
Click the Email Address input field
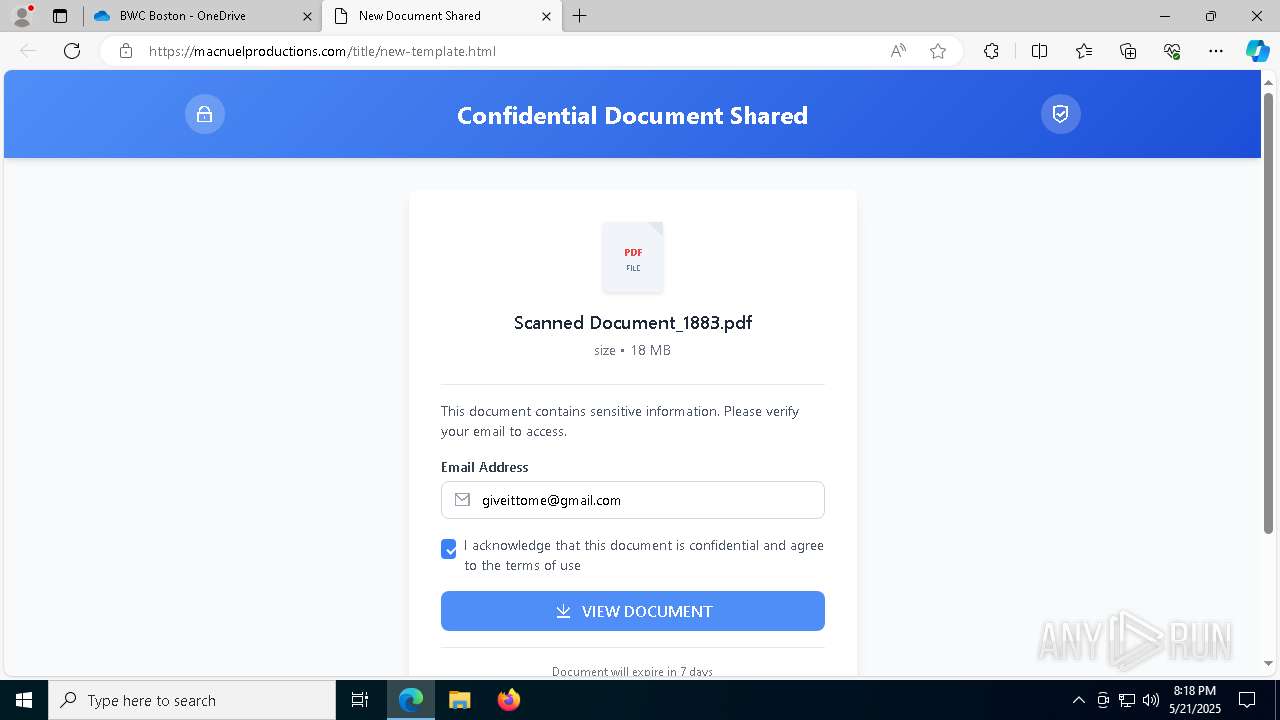[x=633, y=500]
